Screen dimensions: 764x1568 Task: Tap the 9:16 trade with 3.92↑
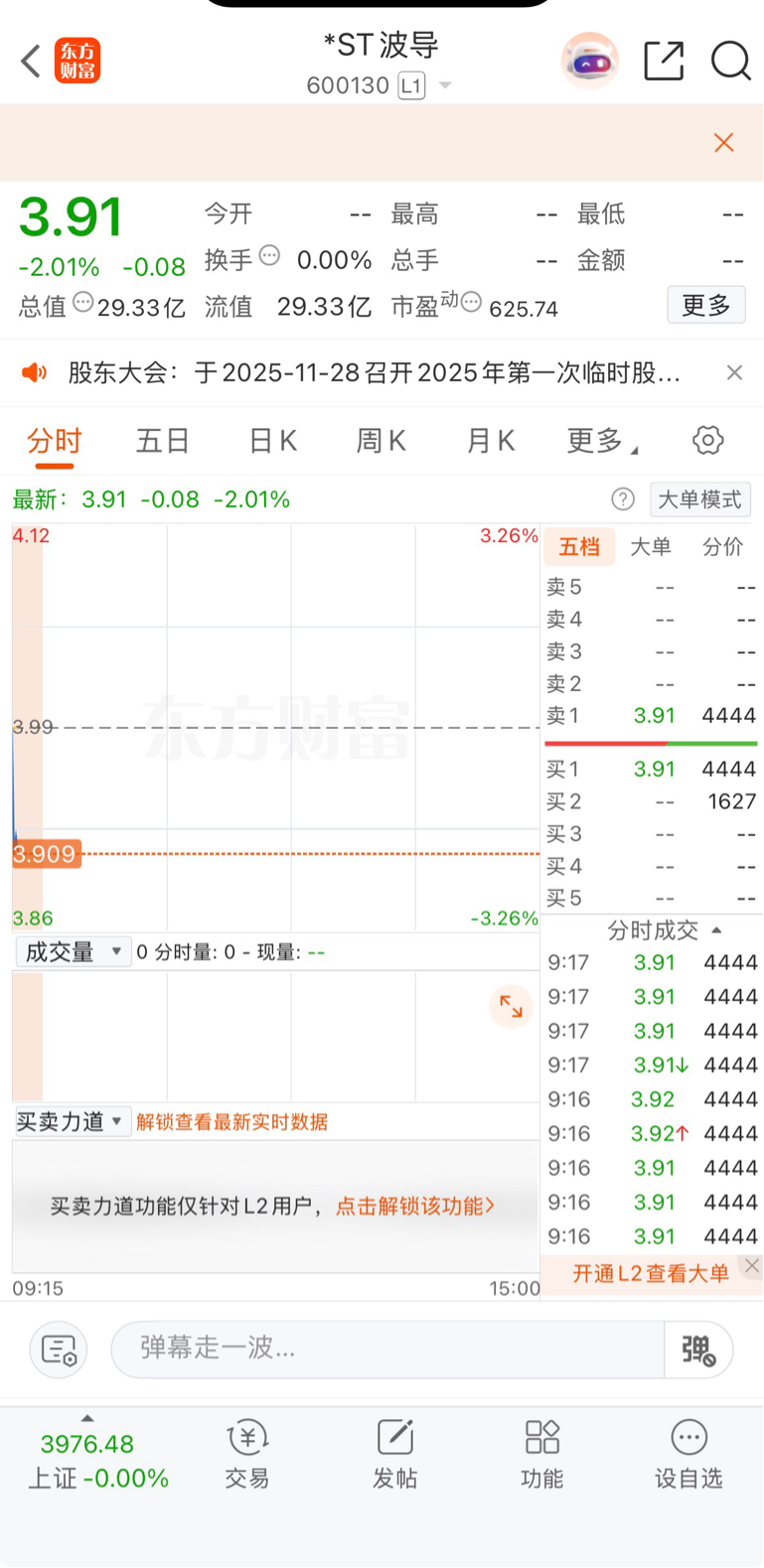[653, 1133]
